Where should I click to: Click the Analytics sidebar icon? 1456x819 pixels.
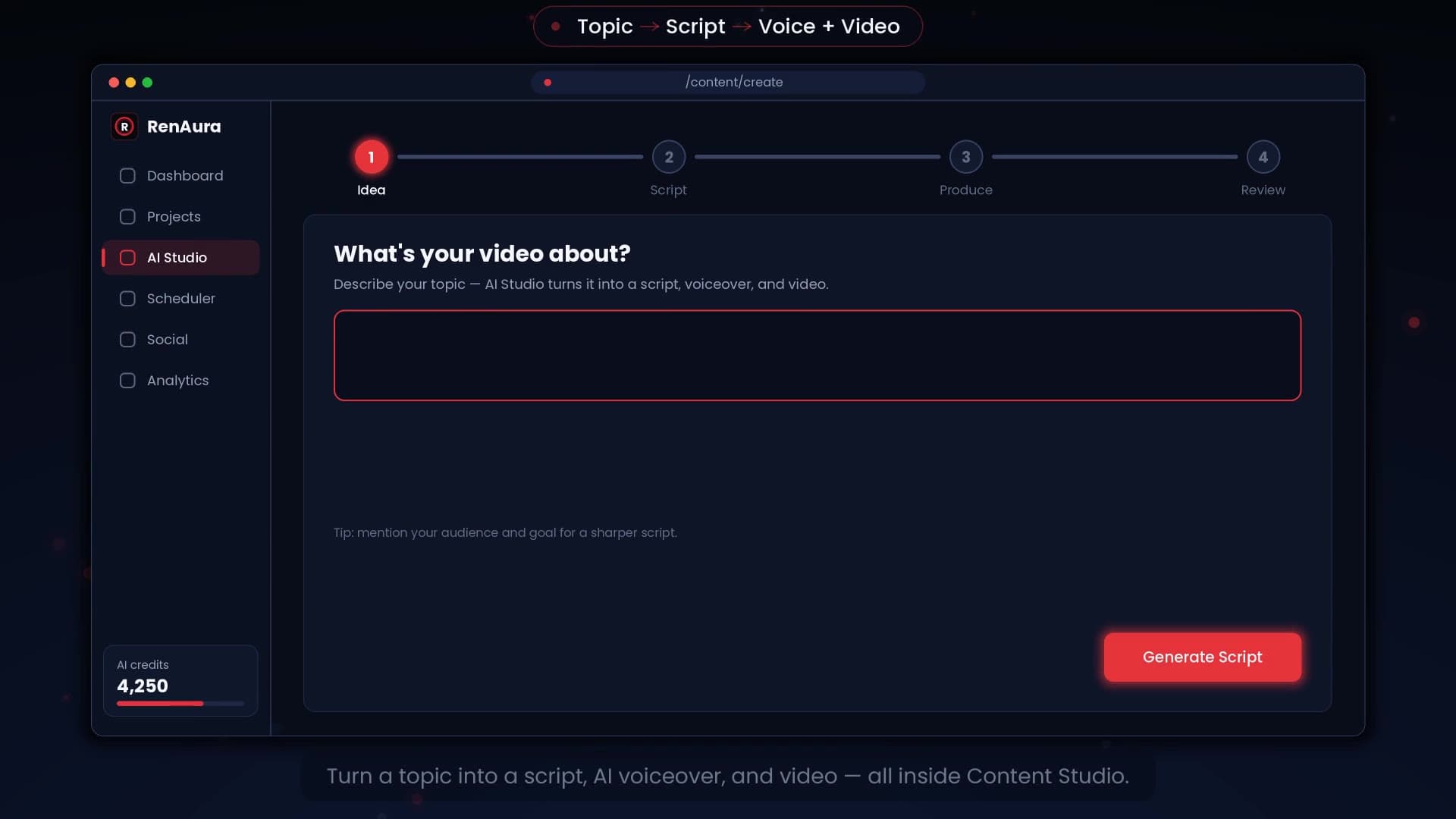127,381
